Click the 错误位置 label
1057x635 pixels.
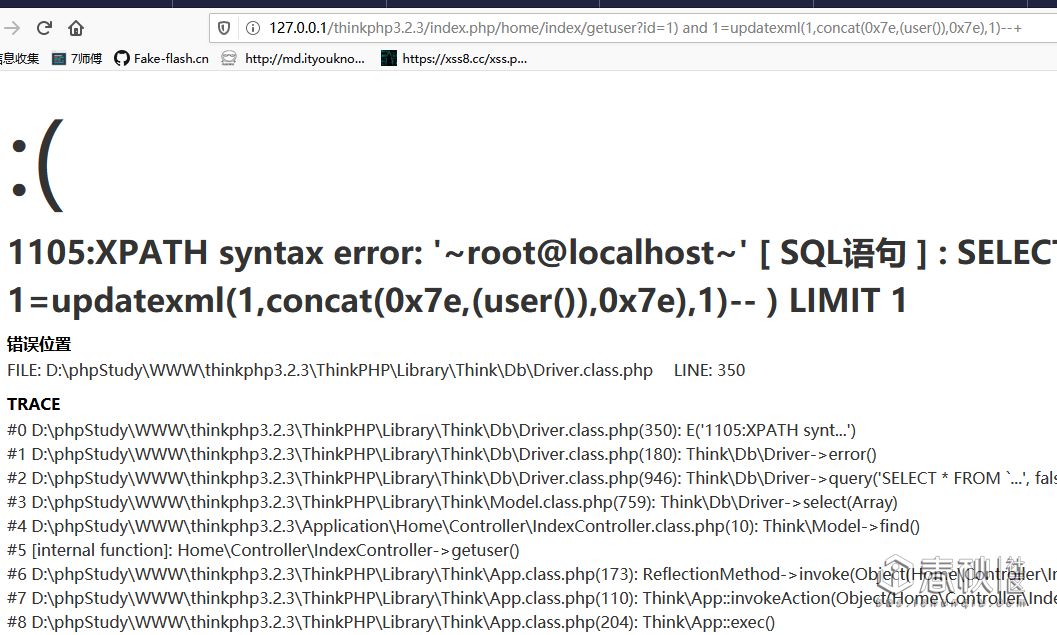tap(39, 344)
